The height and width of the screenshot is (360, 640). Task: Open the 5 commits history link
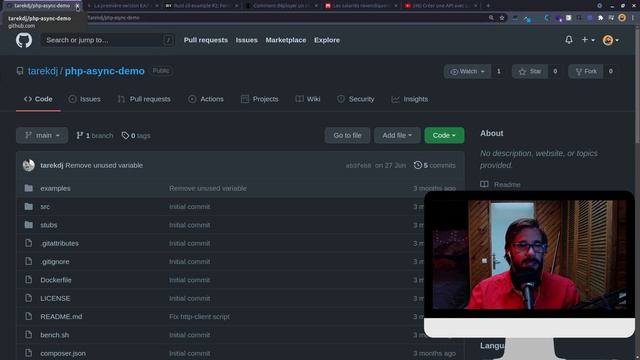435,165
